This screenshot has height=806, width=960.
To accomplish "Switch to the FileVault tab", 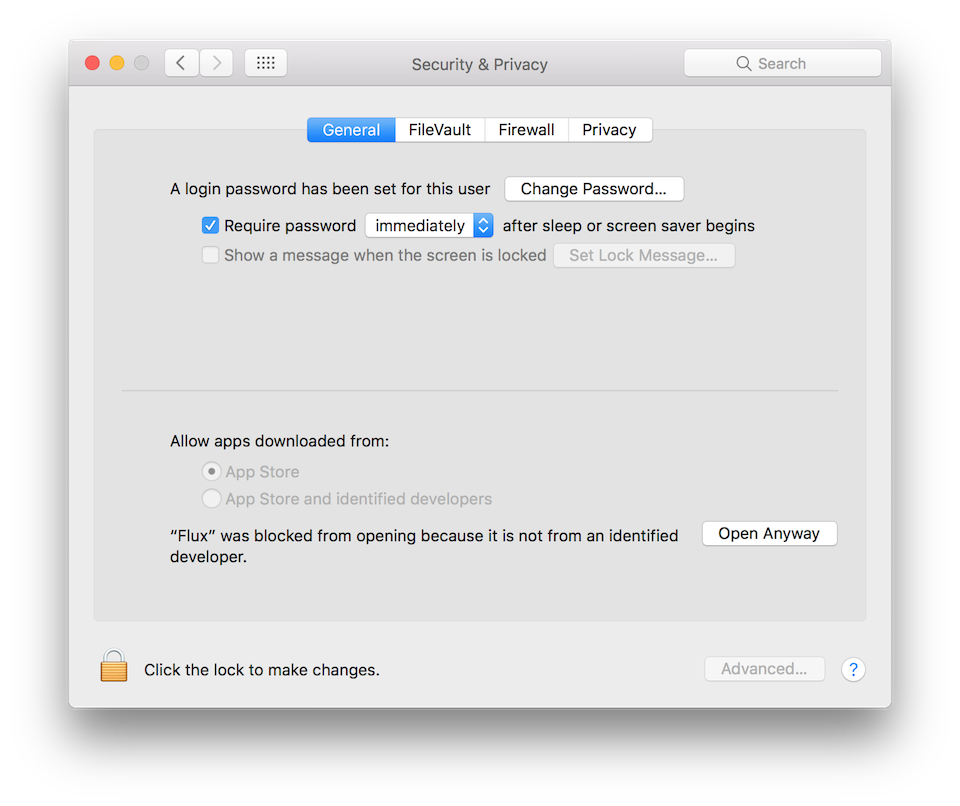I will click(440, 130).
